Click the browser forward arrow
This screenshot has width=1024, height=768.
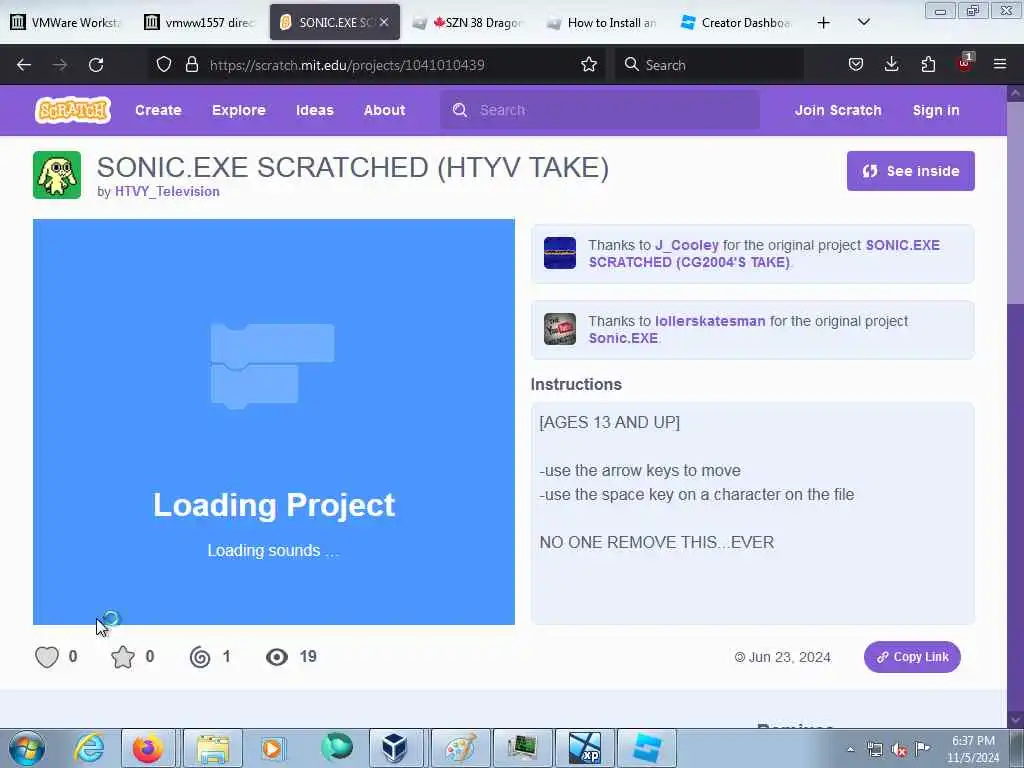coord(60,65)
